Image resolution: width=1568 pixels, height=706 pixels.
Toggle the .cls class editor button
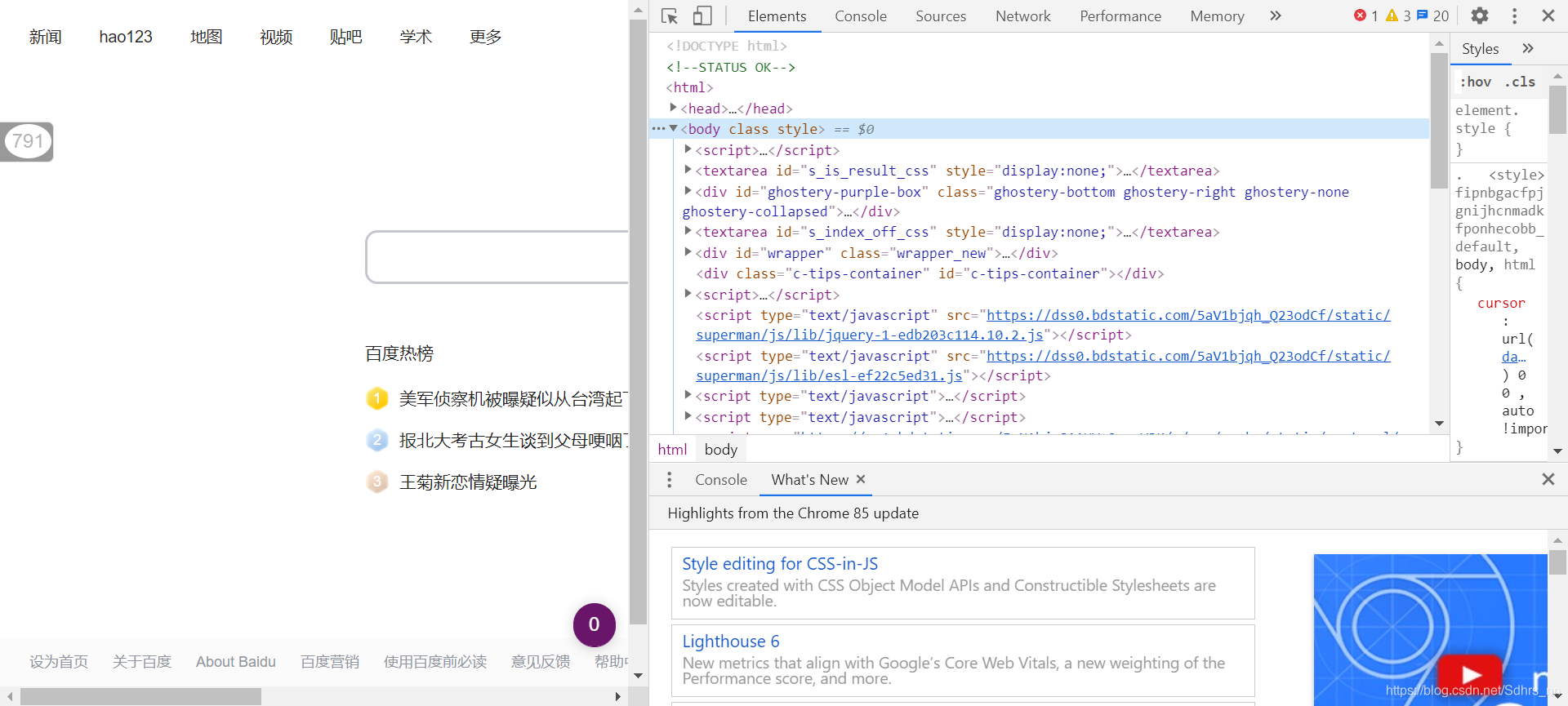1520,82
